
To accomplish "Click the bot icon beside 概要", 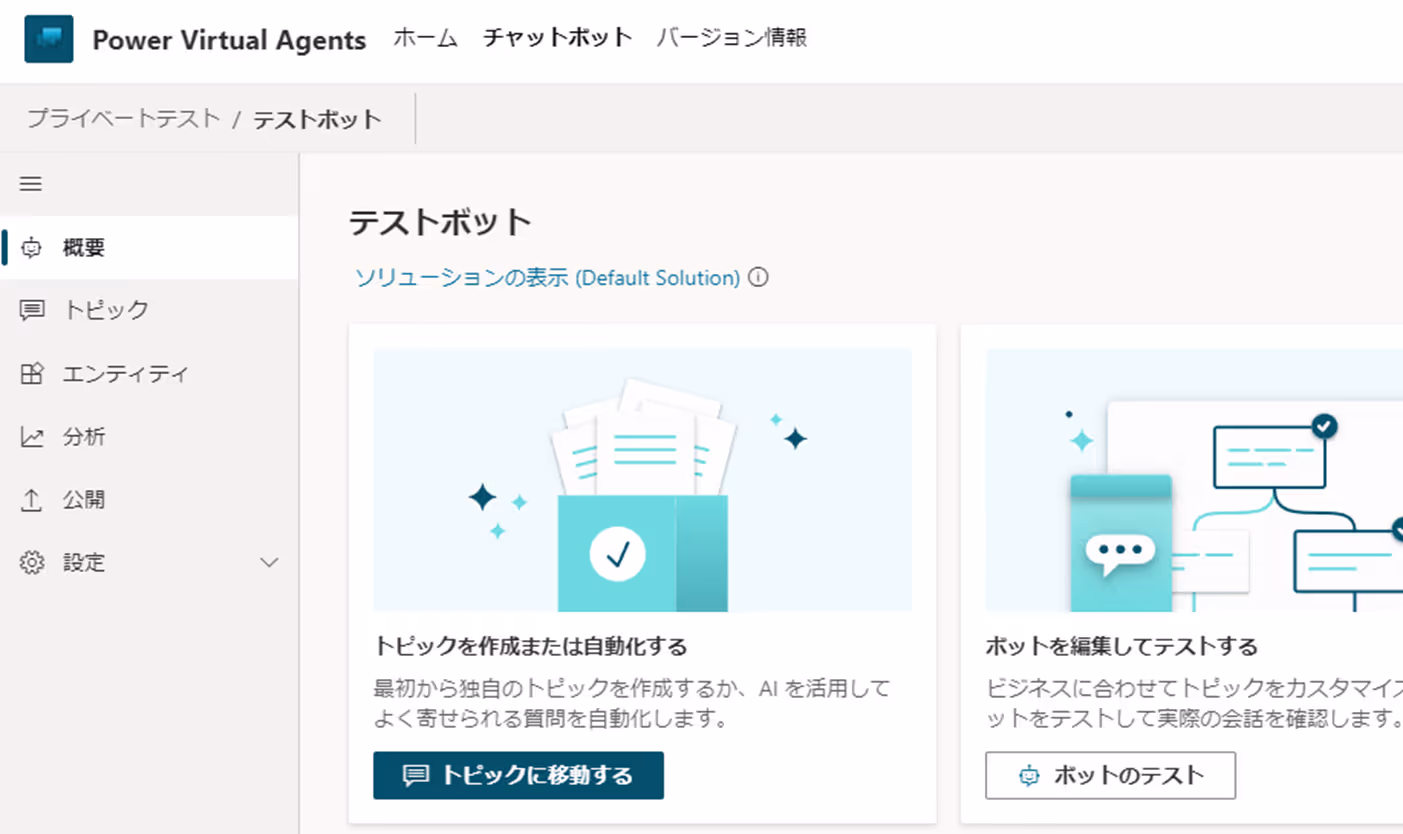I will (x=32, y=248).
